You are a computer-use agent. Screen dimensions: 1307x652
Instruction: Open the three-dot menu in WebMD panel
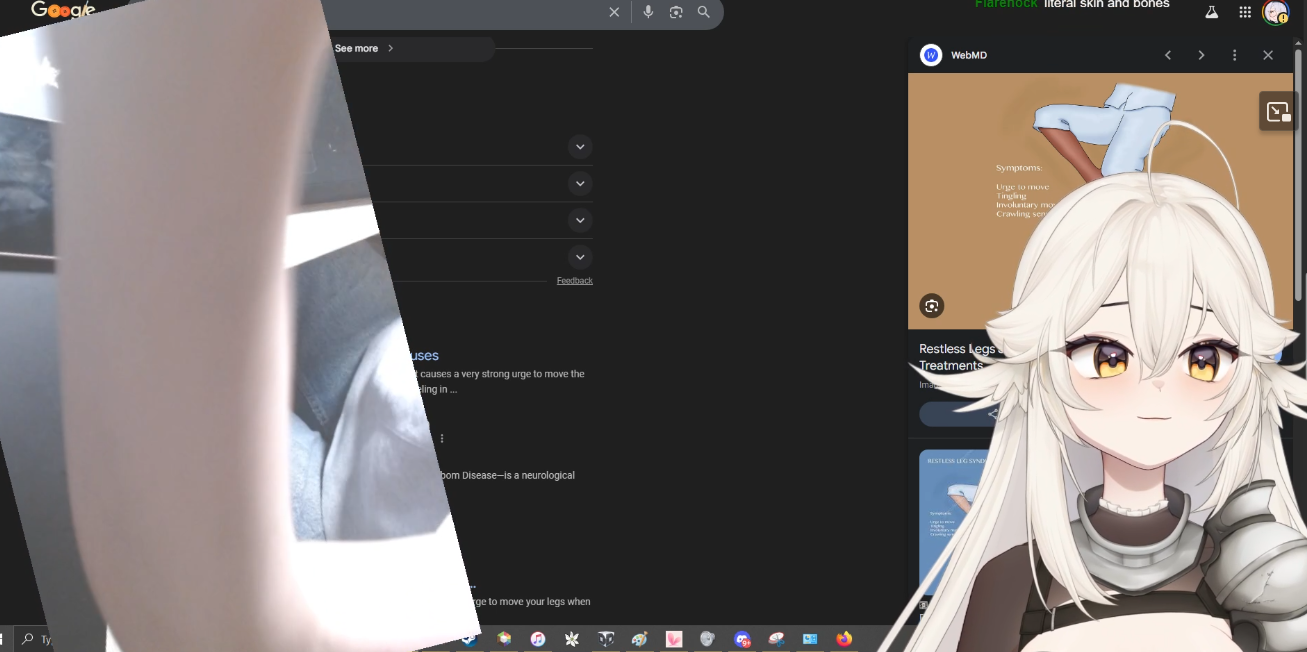[x=1235, y=55]
